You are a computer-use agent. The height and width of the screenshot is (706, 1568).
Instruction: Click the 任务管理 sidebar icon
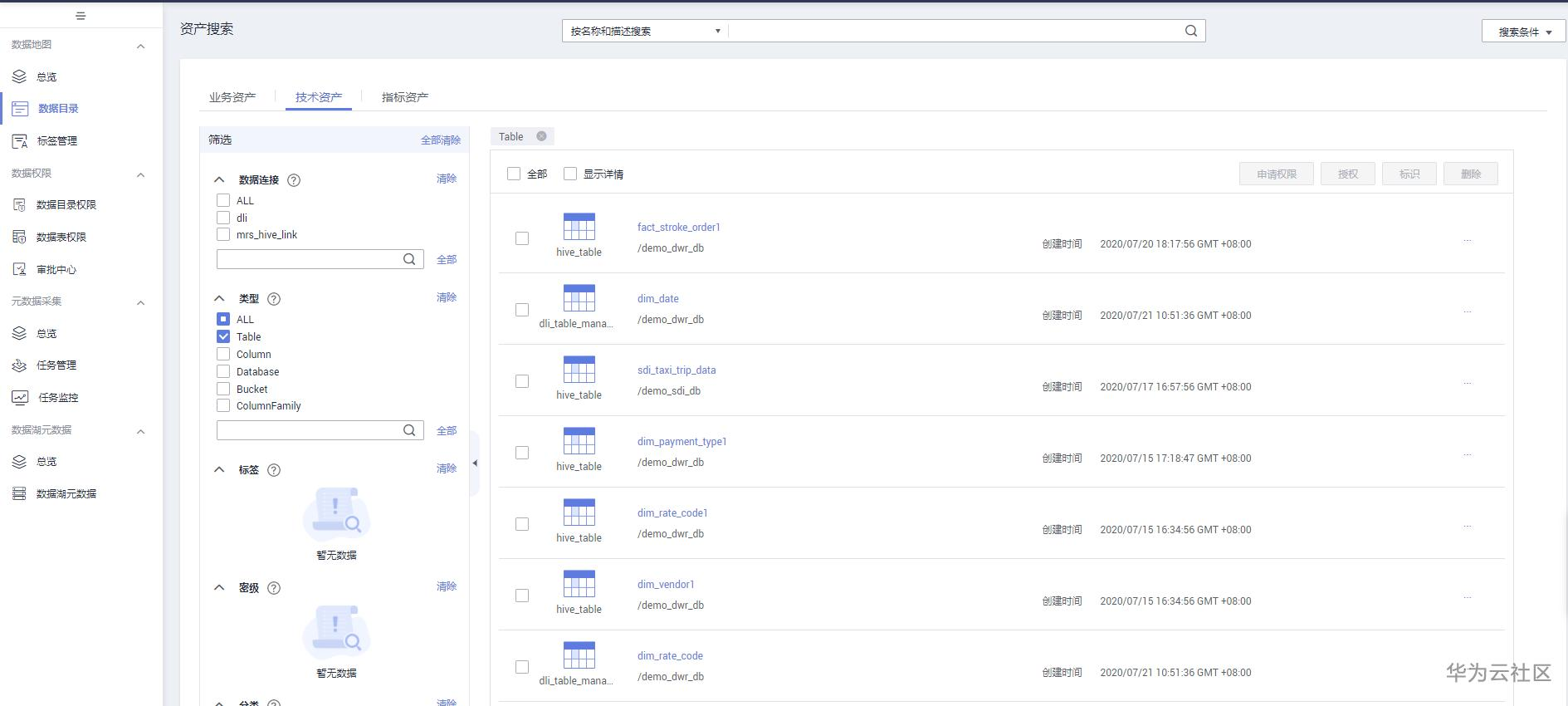click(19, 365)
